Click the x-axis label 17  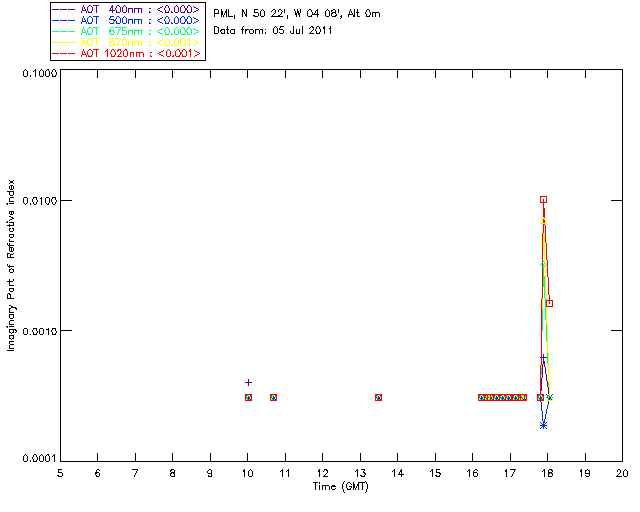(510, 473)
